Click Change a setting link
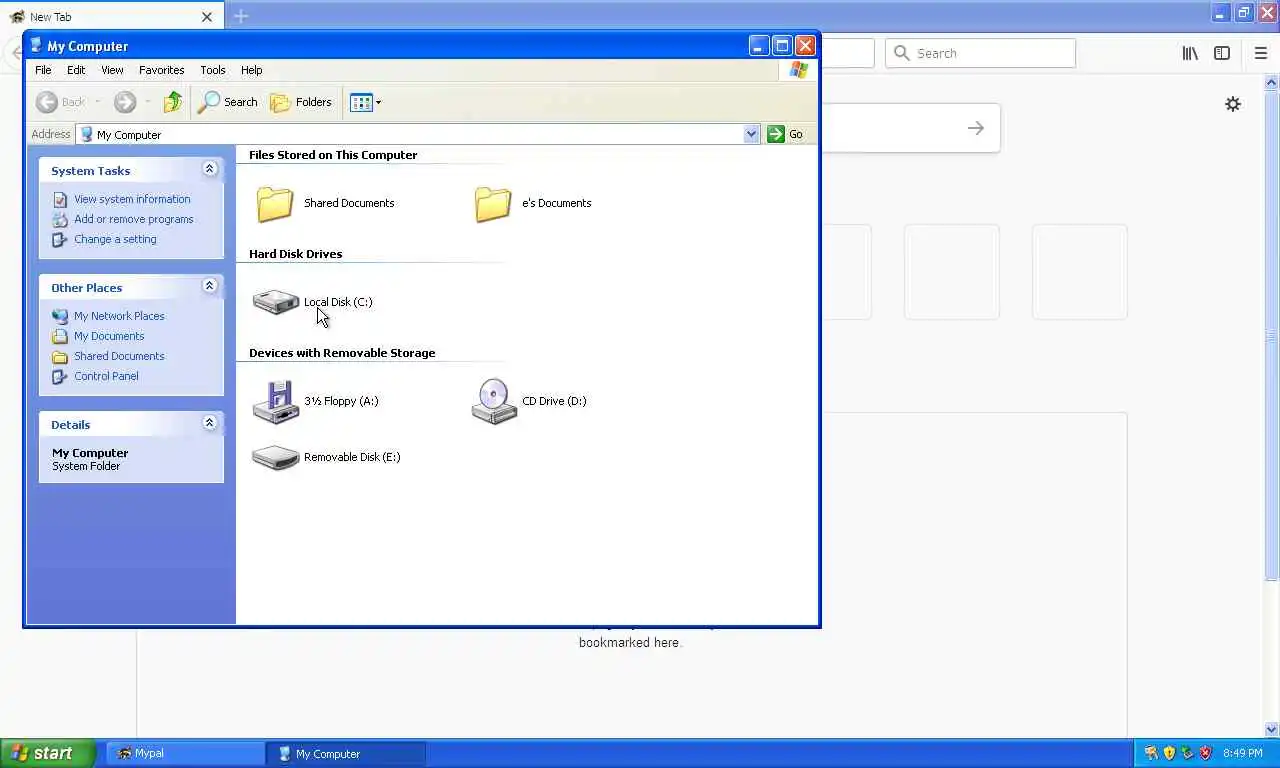This screenshot has width=1280, height=768. (115, 239)
